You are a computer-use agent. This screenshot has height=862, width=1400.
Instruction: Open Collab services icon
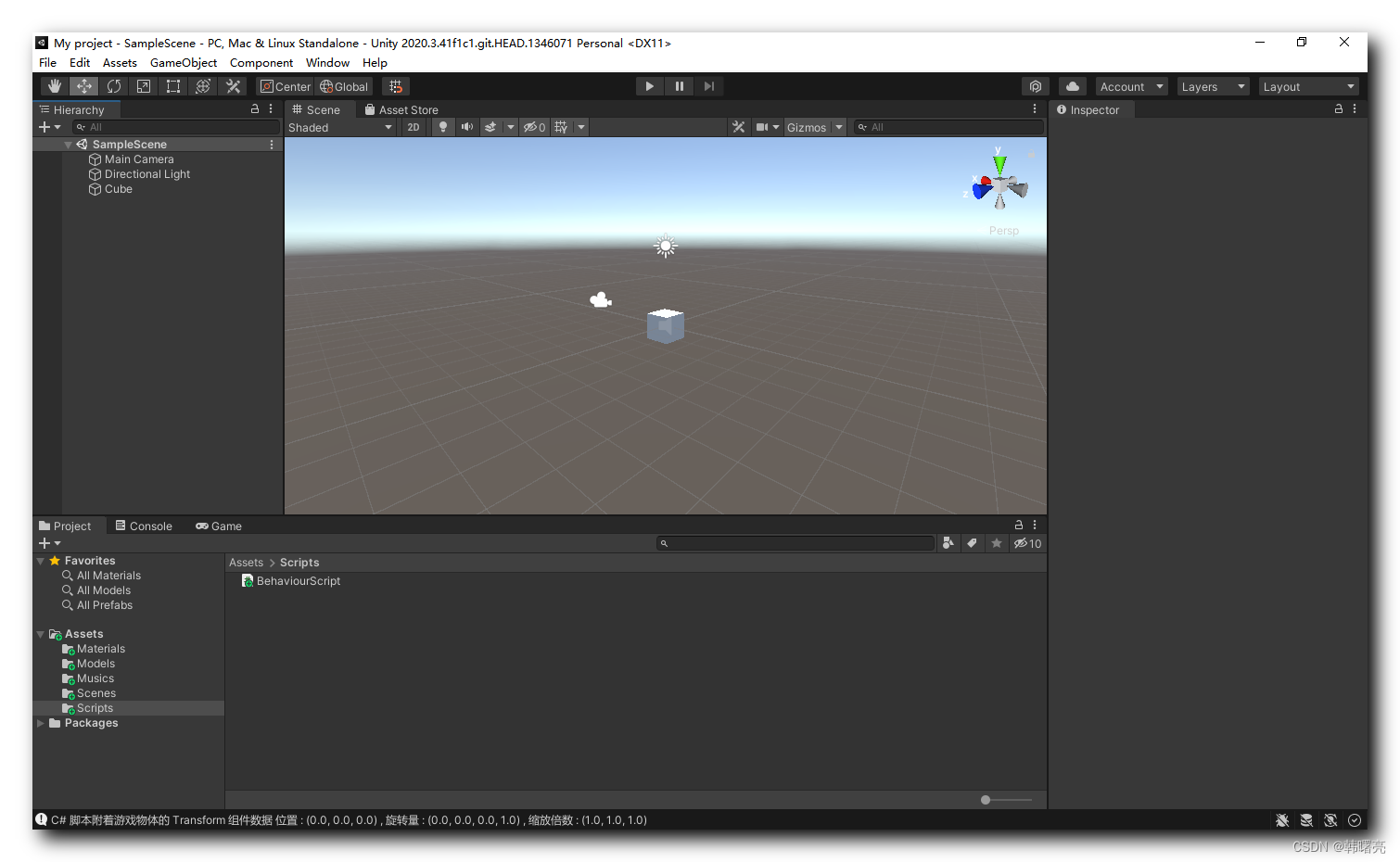click(x=1036, y=86)
